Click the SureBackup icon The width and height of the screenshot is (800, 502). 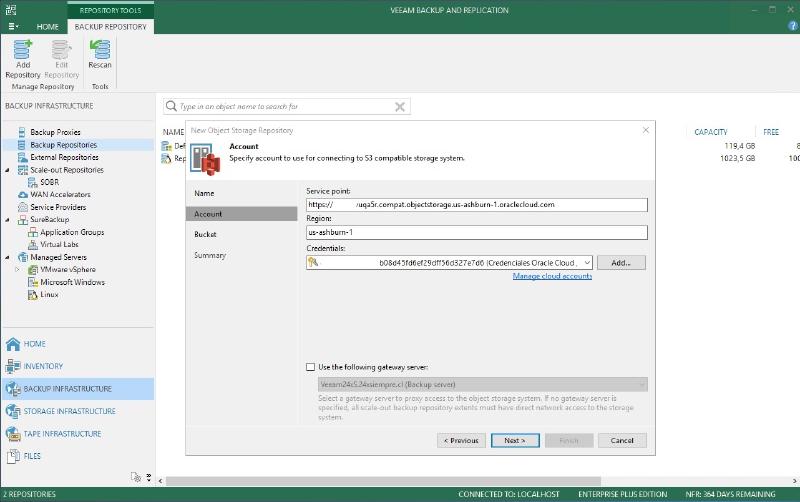click(22, 219)
